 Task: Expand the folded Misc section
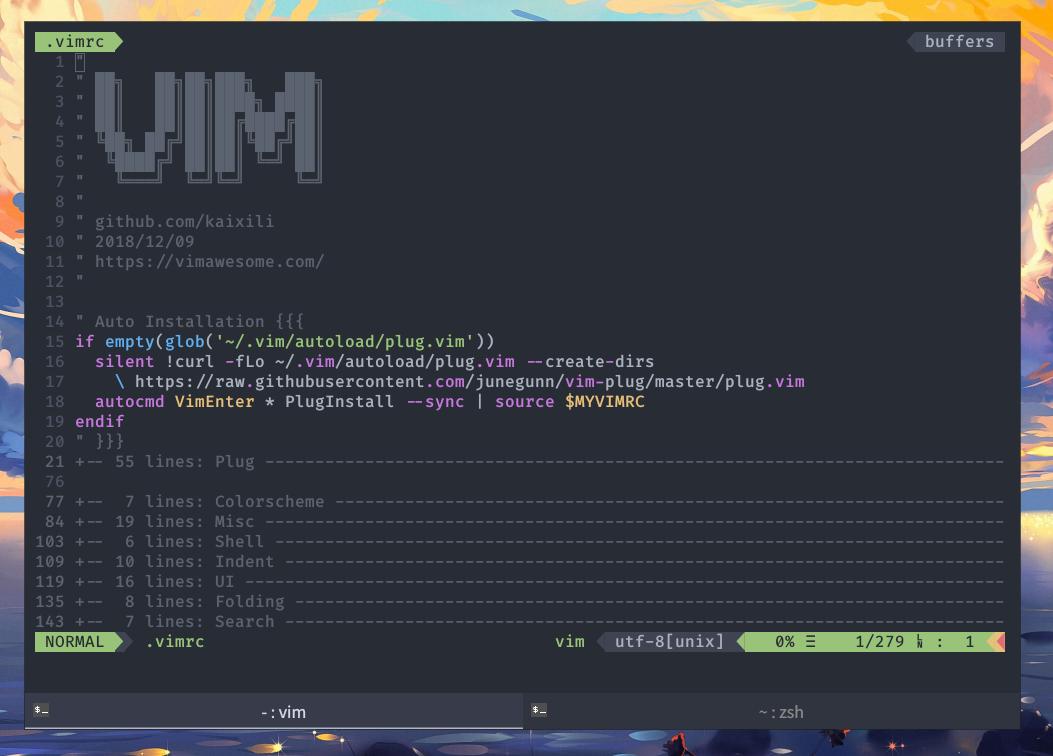click(539, 522)
